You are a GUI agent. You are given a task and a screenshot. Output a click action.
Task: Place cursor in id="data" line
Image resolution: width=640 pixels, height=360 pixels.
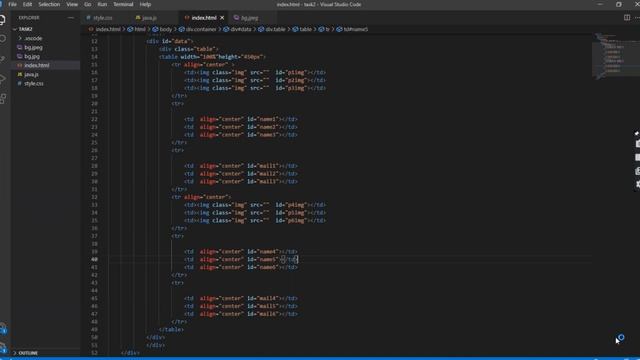(169, 41)
